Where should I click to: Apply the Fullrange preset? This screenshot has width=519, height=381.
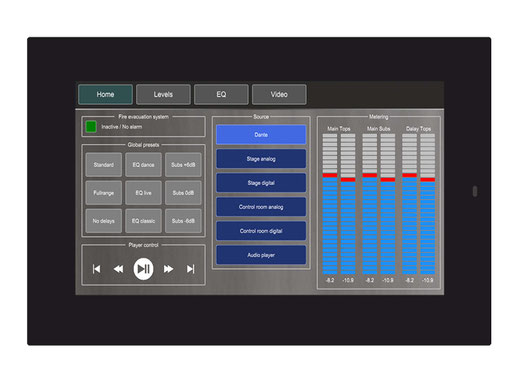coord(104,193)
